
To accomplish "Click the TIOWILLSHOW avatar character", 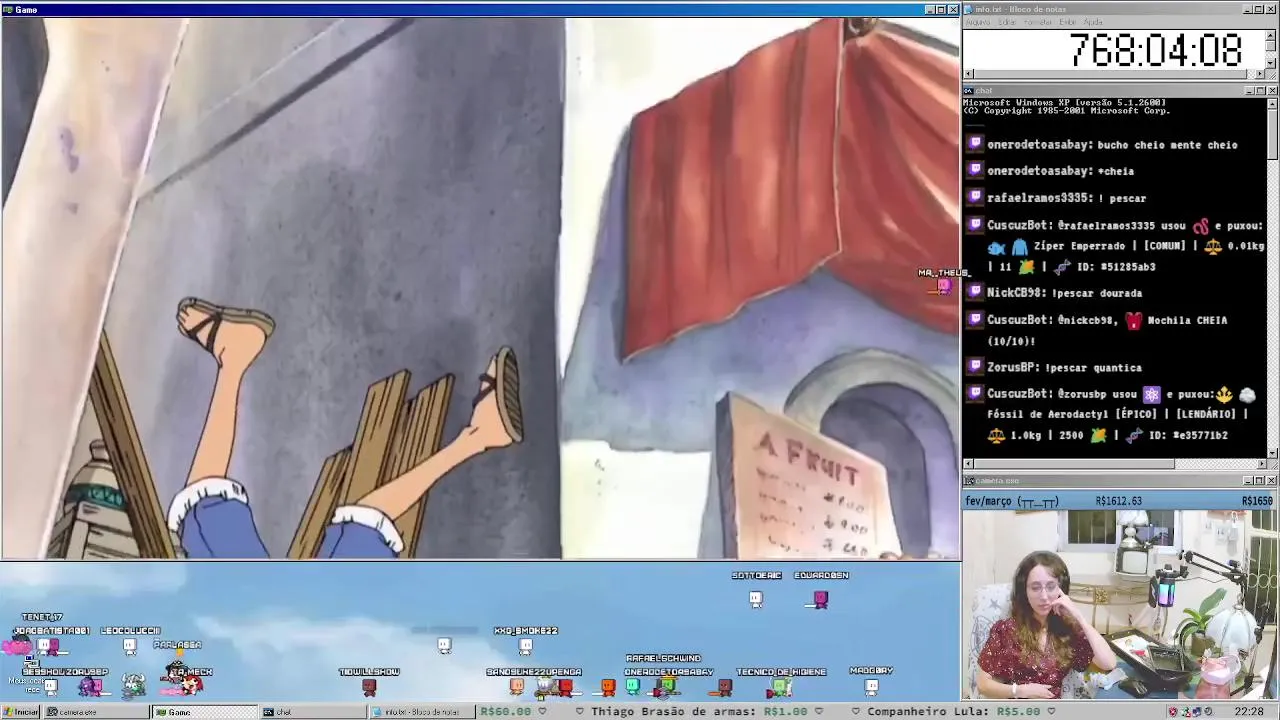I will click(369, 687).
